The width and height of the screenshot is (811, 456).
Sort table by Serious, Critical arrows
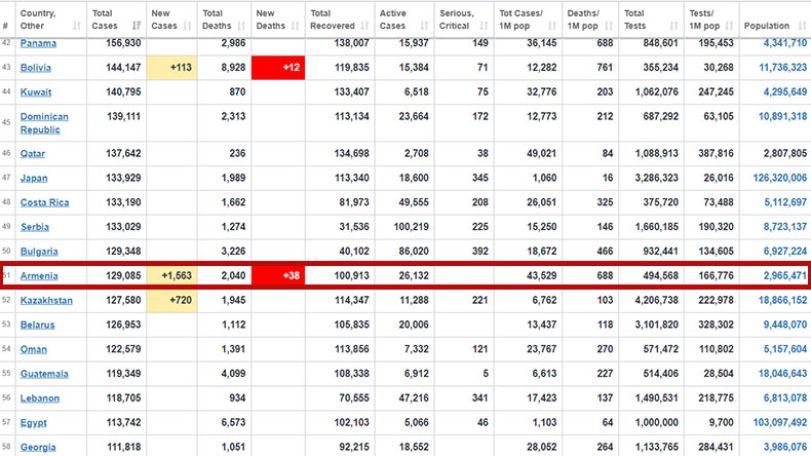484,26
